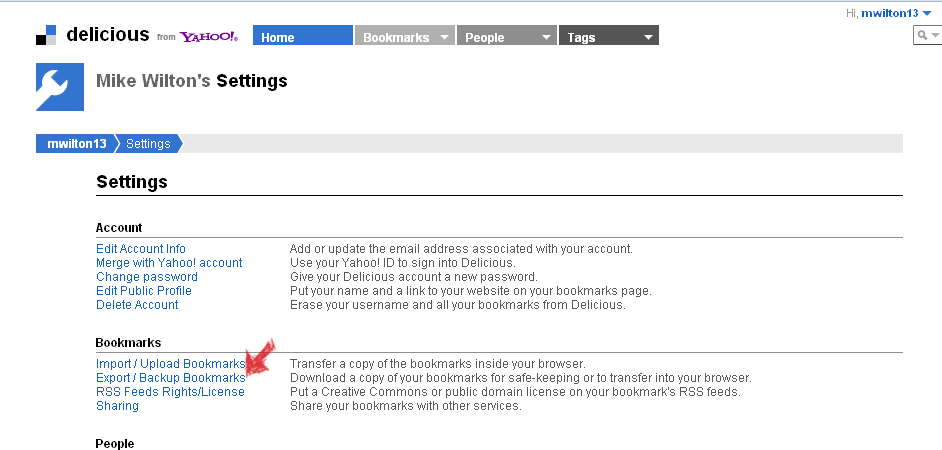Viewport: 942px width, 450px height.
Task: Click 'Download a copy of your bookmarks' description
Action: 520,378
